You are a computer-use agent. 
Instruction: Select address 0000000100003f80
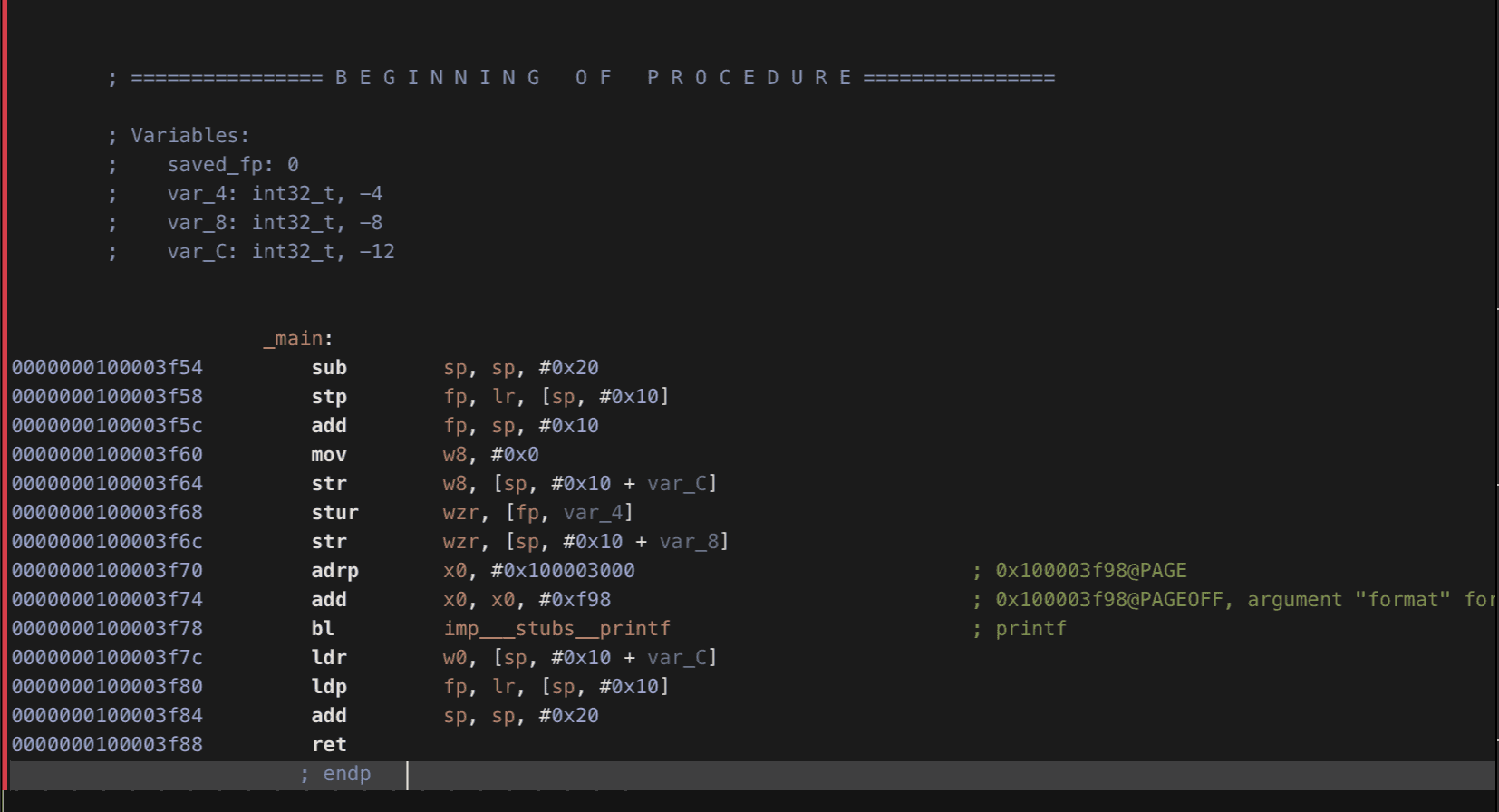pyautogui.click(x=107, y=687)
